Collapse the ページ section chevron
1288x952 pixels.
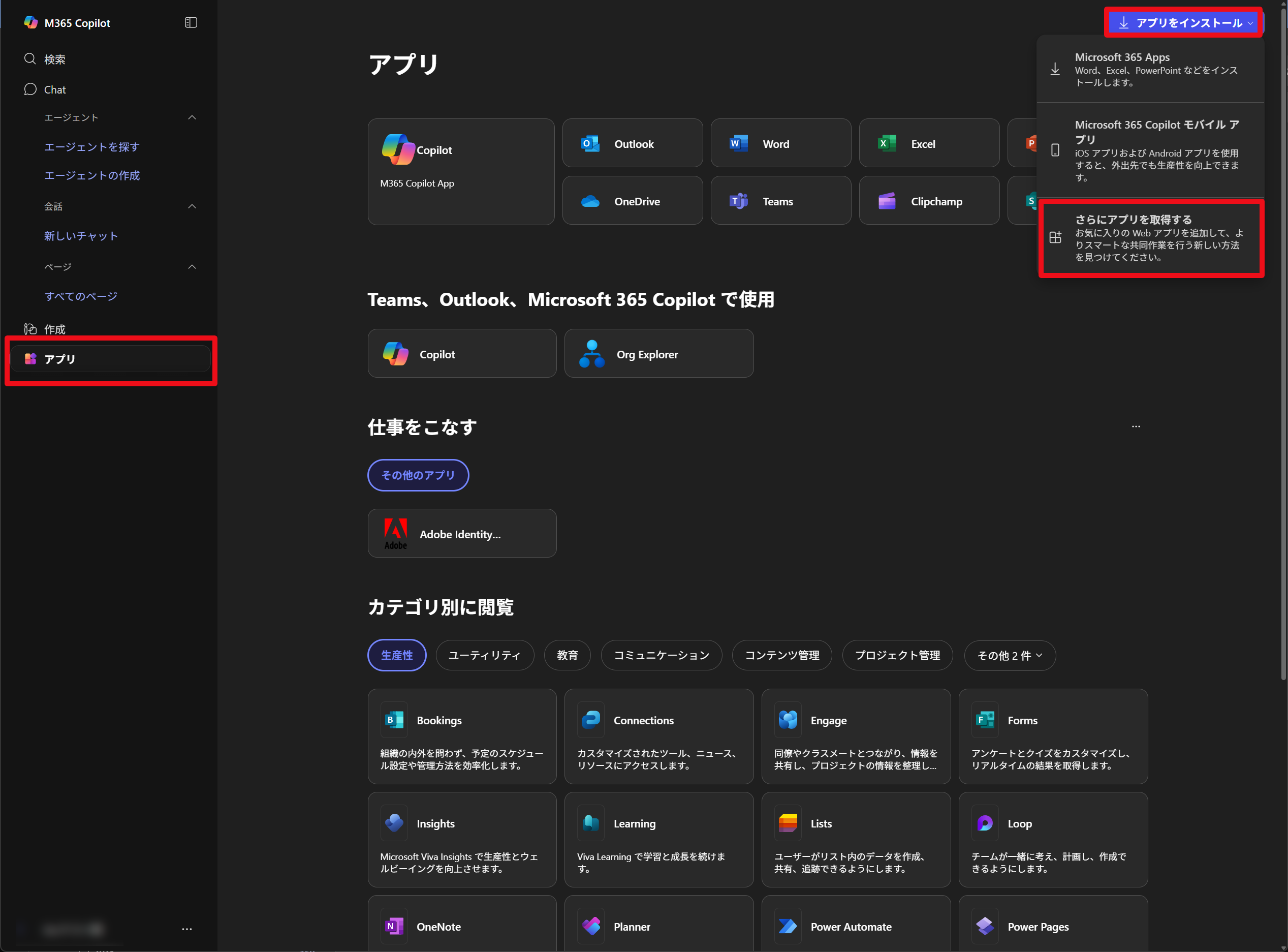(192, 267)
